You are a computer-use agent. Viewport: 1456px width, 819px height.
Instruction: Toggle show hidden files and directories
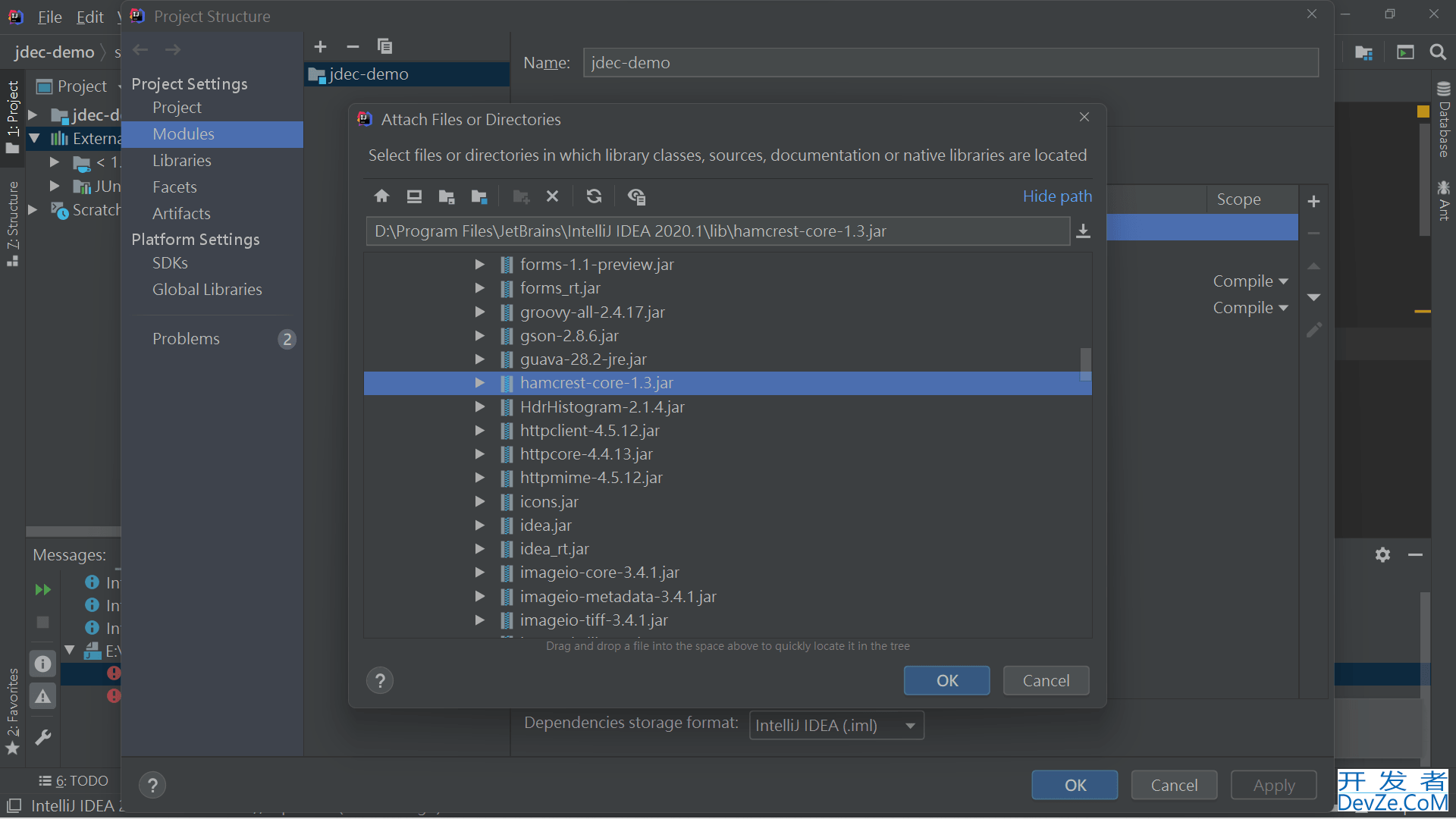636,196
